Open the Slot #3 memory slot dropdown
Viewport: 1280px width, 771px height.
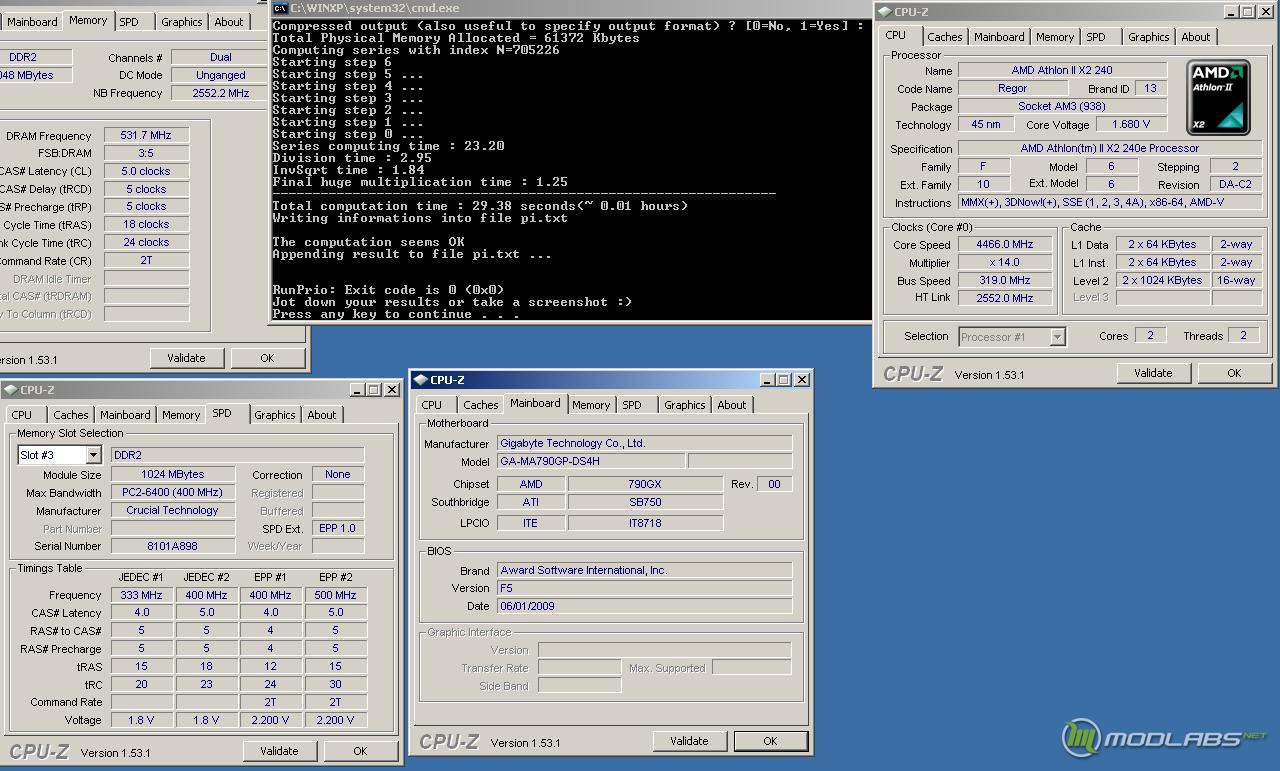pos(93,455)
